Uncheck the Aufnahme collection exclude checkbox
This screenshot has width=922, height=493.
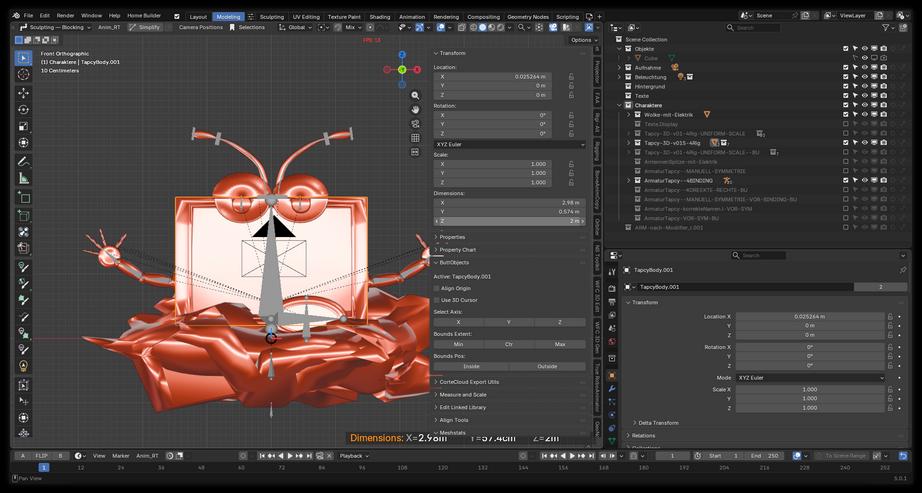pos(846,68)
